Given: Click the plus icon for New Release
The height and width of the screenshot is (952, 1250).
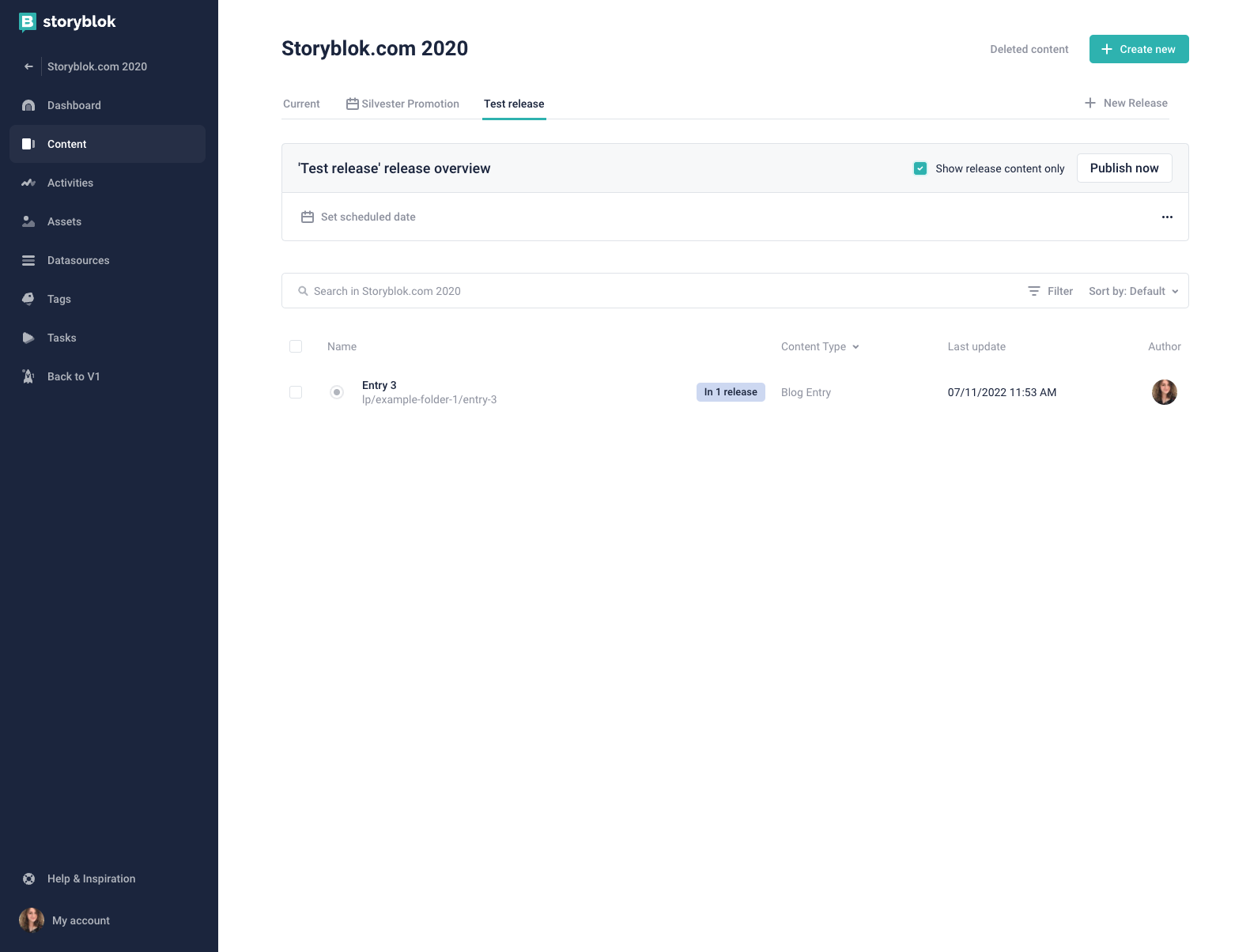Looking at the screenshot, I should click(1090, 103).
